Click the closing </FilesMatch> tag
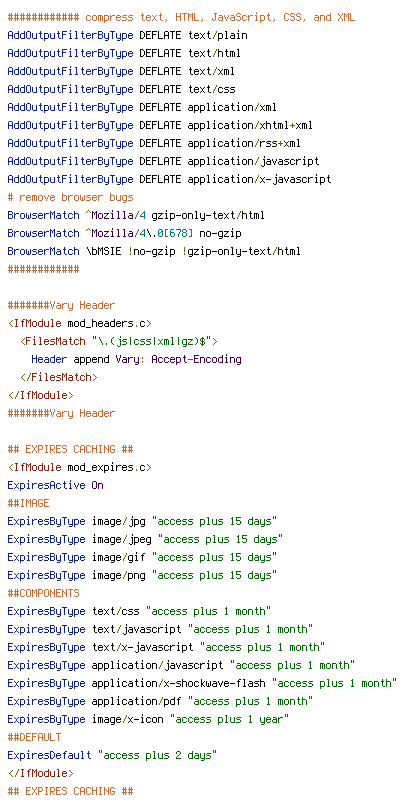This screenshot has height=808, width=406. [x=58, y=377]
